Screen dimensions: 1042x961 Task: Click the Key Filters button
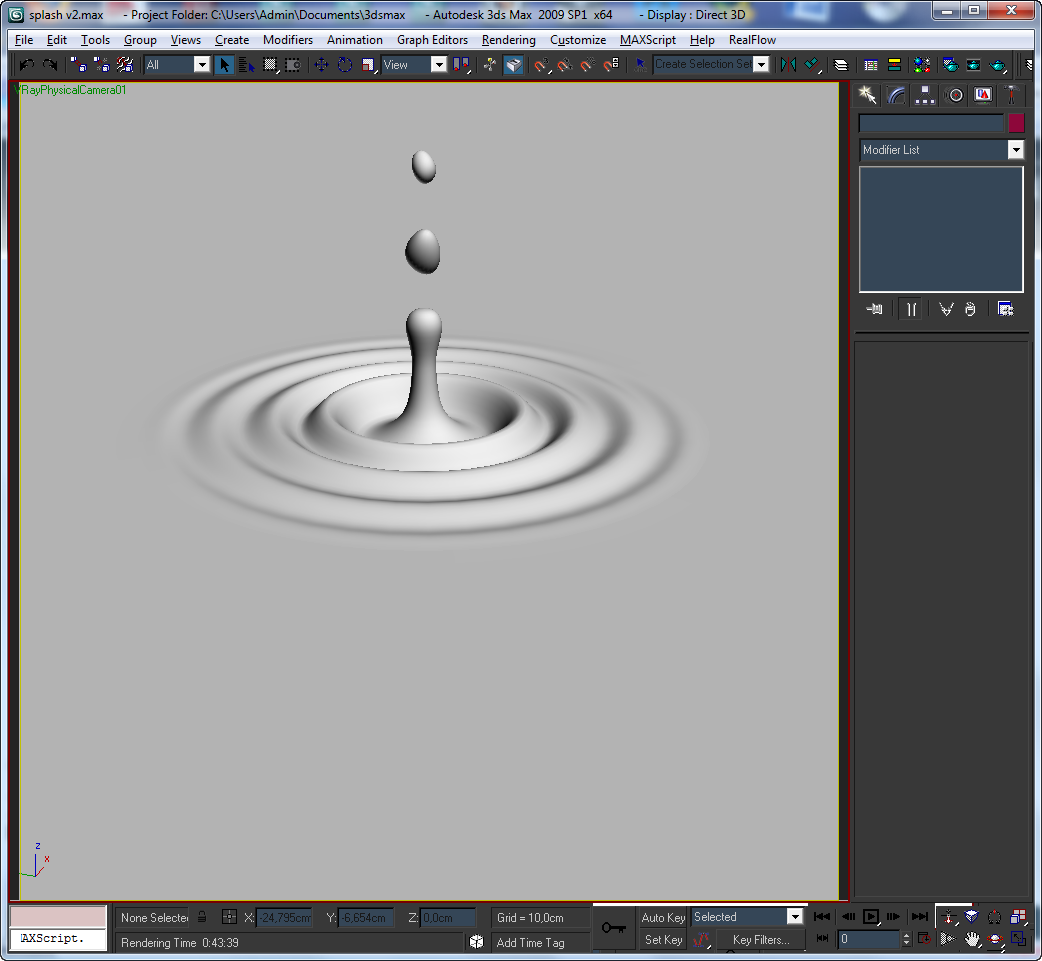(x=759, y=940)
